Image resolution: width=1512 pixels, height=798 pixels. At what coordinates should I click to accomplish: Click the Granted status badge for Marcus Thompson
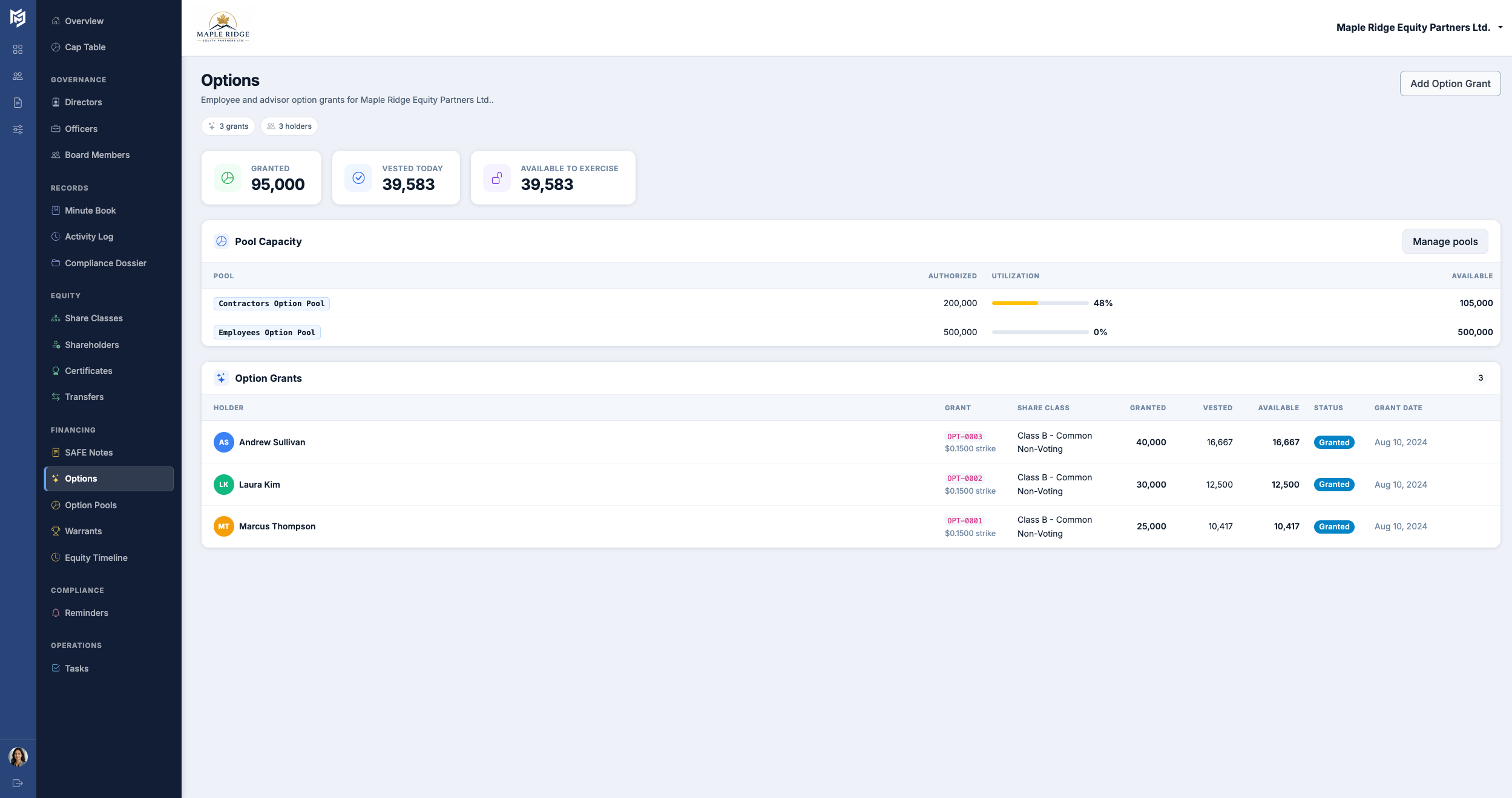pyautogui.click(x=1333, y=527)
